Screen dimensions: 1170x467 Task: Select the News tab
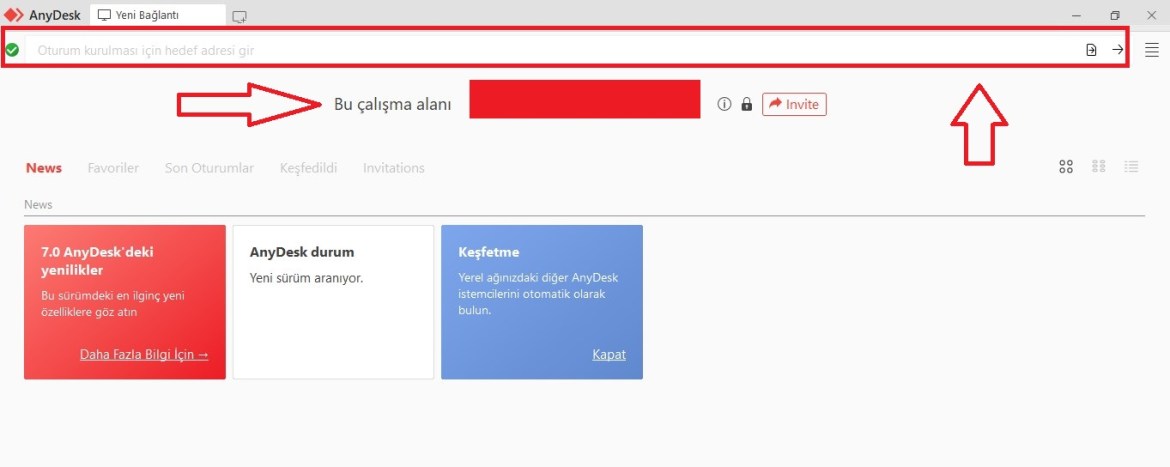pos(44,168)
